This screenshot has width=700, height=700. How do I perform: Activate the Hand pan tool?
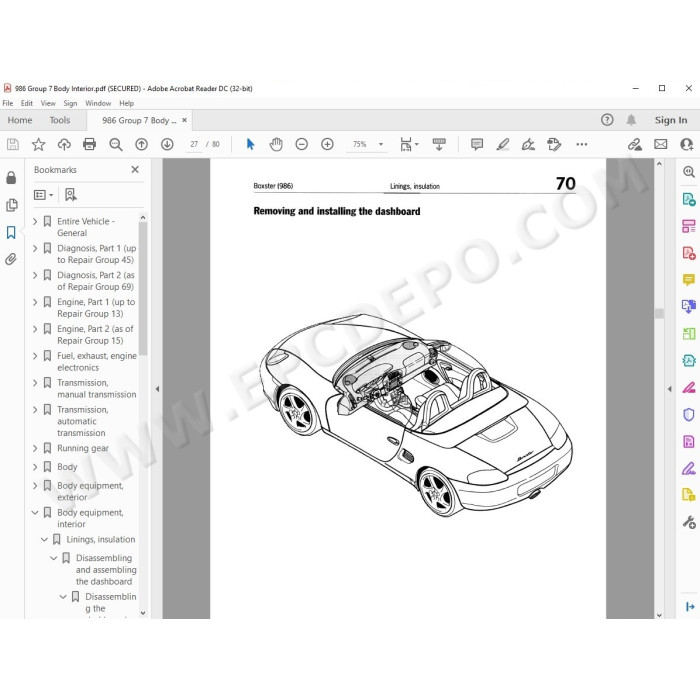point(276,144)
